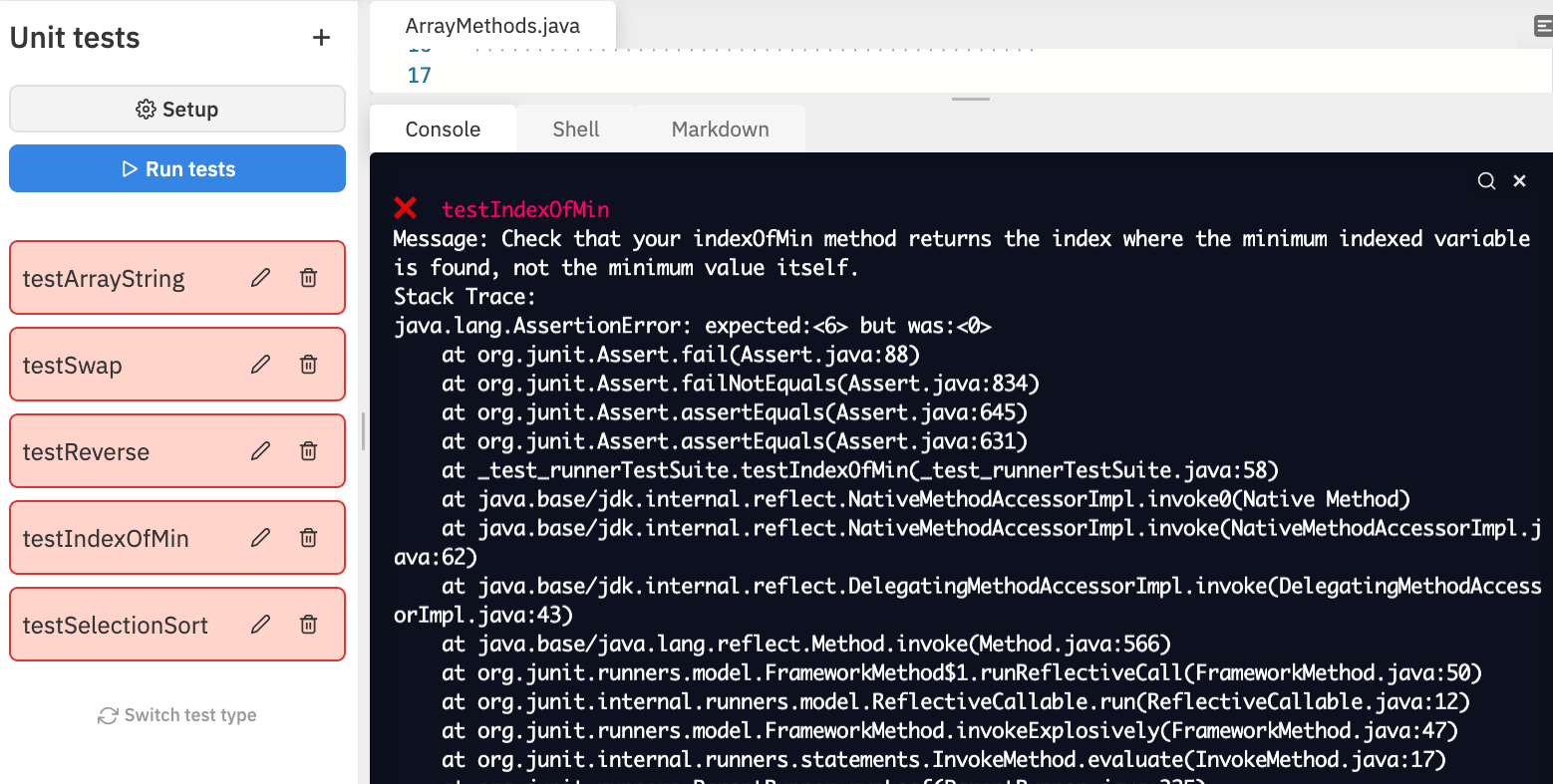Click the _test_runnerTestSuite.java:58 trace line

pos(860,470)
